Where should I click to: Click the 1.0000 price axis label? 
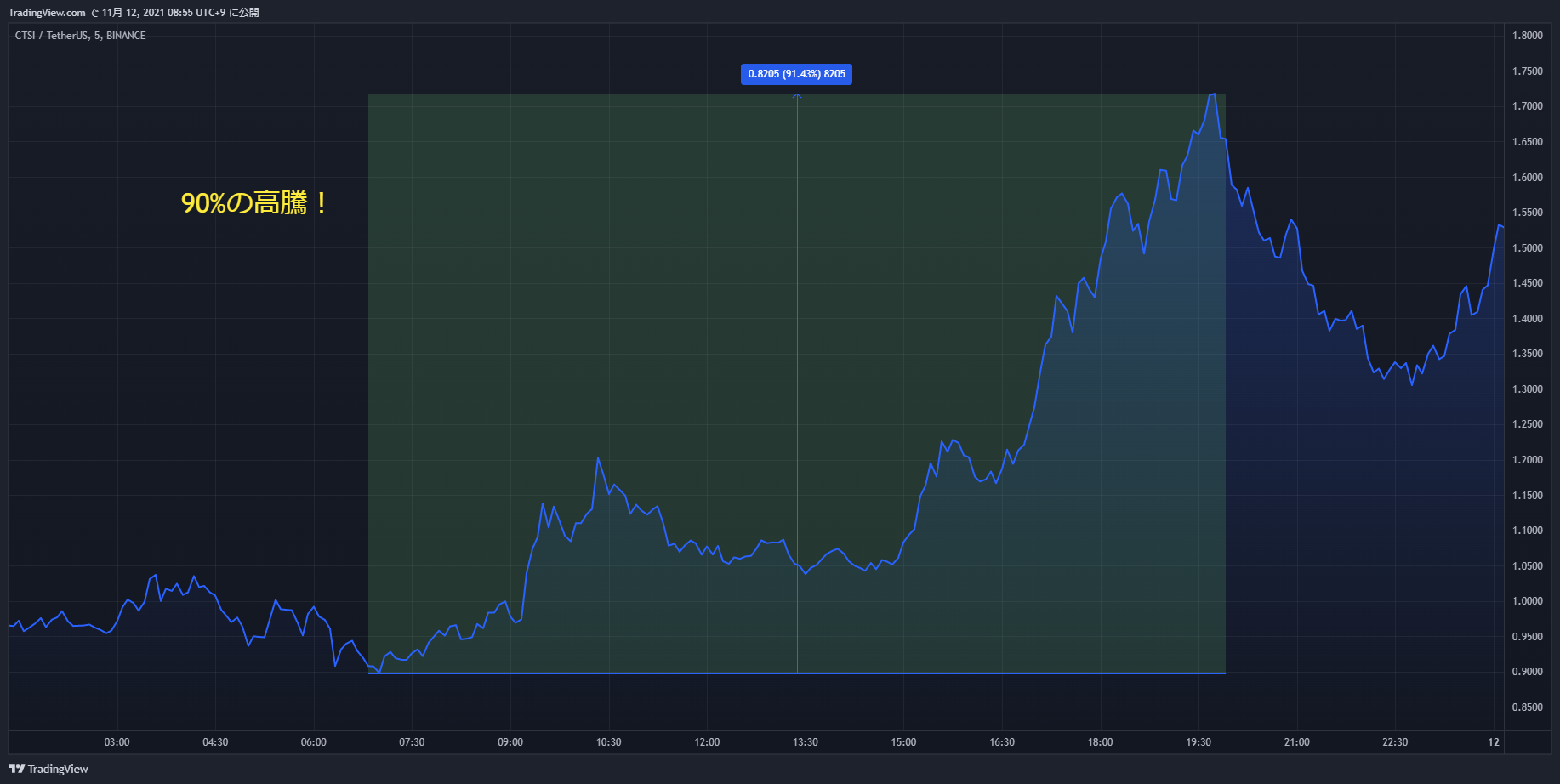1528,601
